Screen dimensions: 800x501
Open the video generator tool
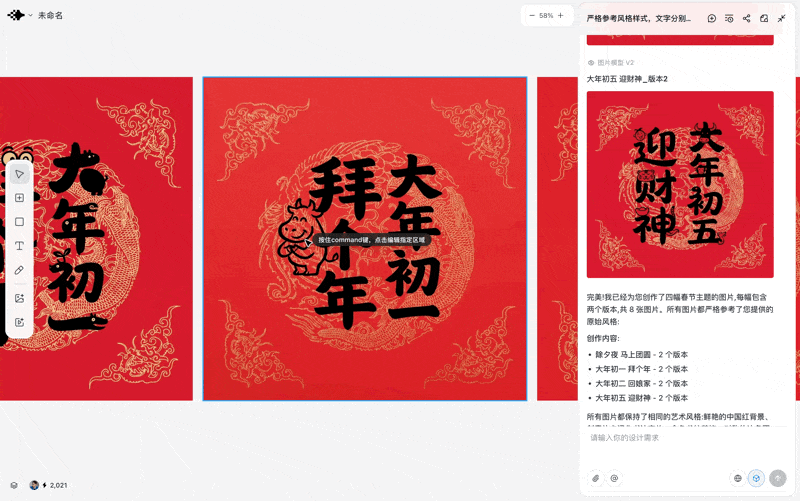point(19,322)
